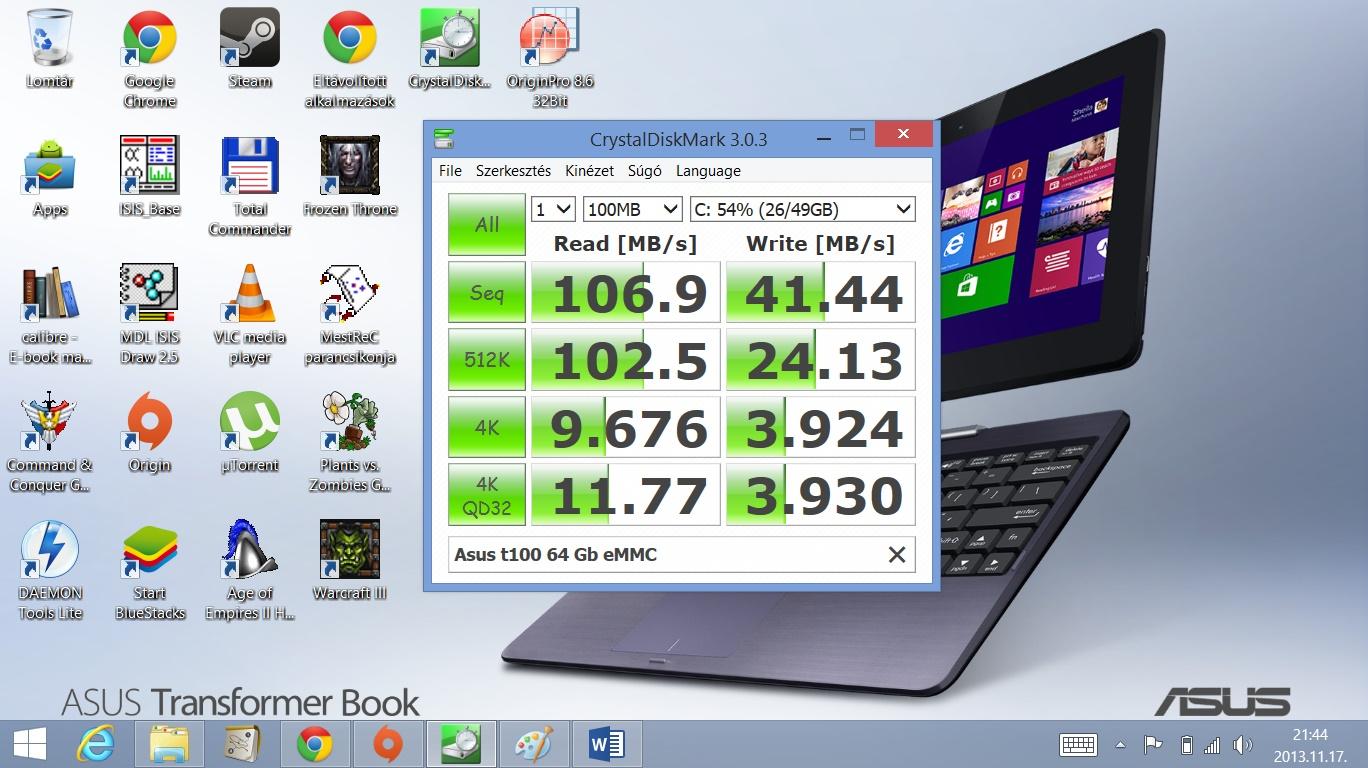The image size is (1368, 768).
Task: Open the Steam desktop shortcut
Action: [x=250, y=50]
